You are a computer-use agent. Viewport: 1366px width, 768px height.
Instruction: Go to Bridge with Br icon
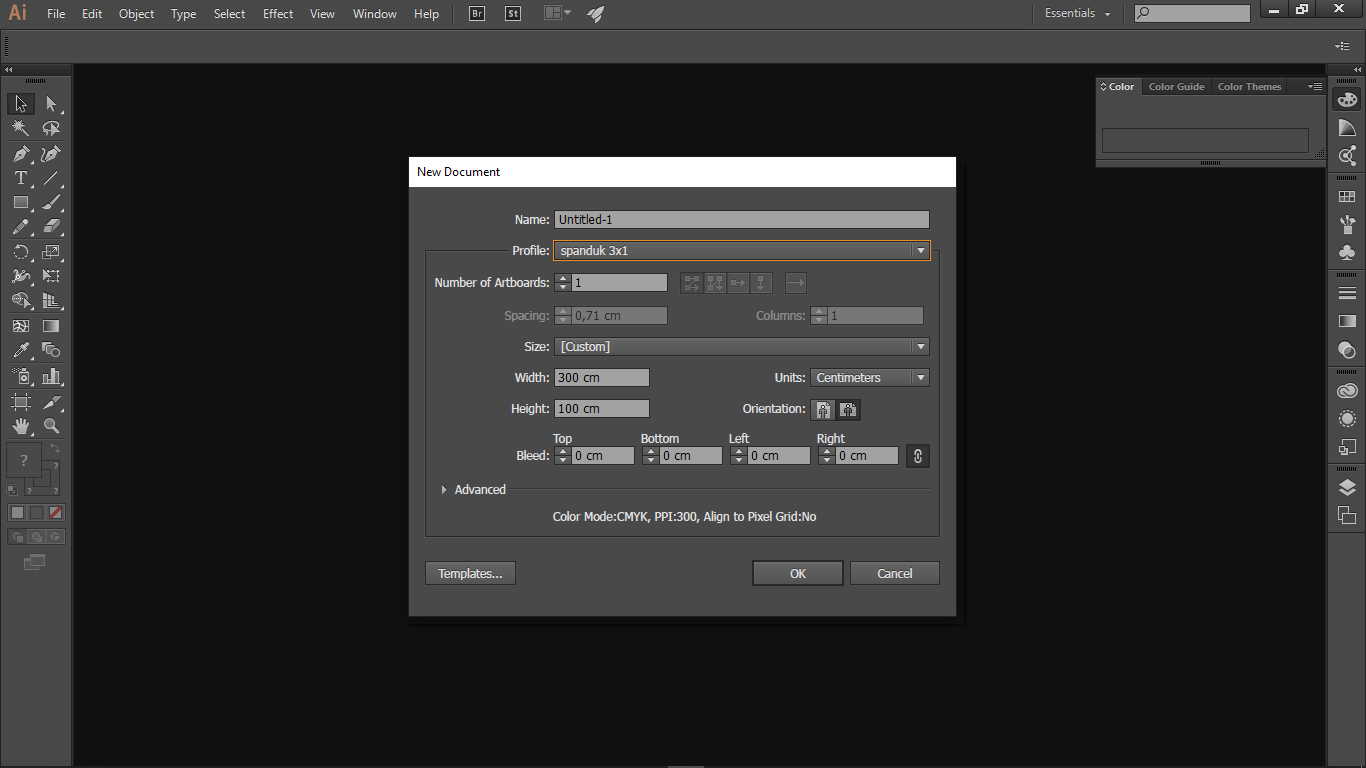tap(477, 14)
